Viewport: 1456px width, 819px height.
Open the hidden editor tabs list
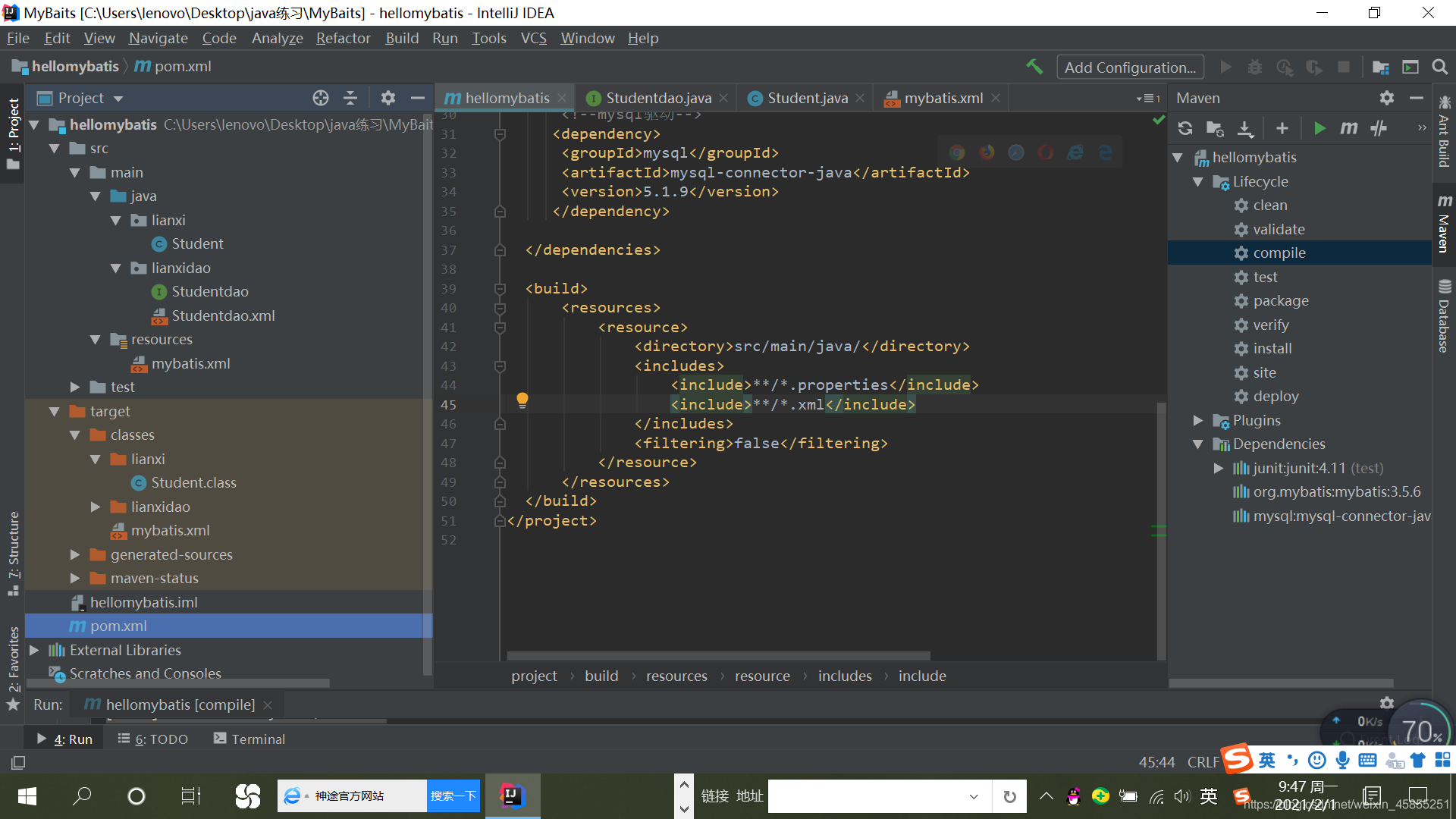pyautogui.click(x=1147, y=99)
